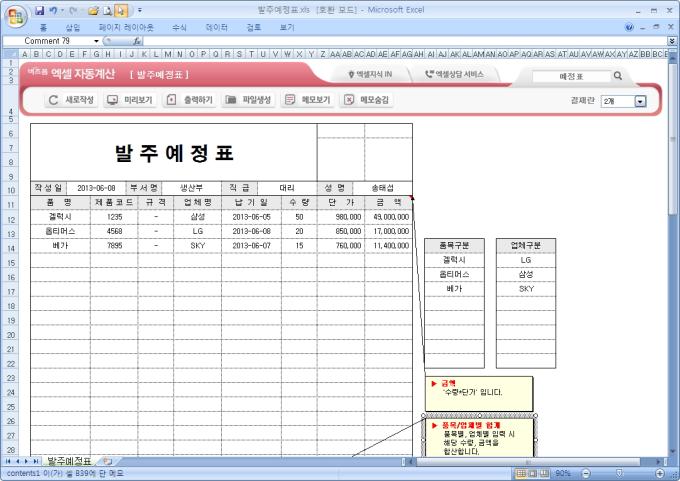Go to first sheet navigation arrow
This screenshot has width=680, height=481.
8,461
